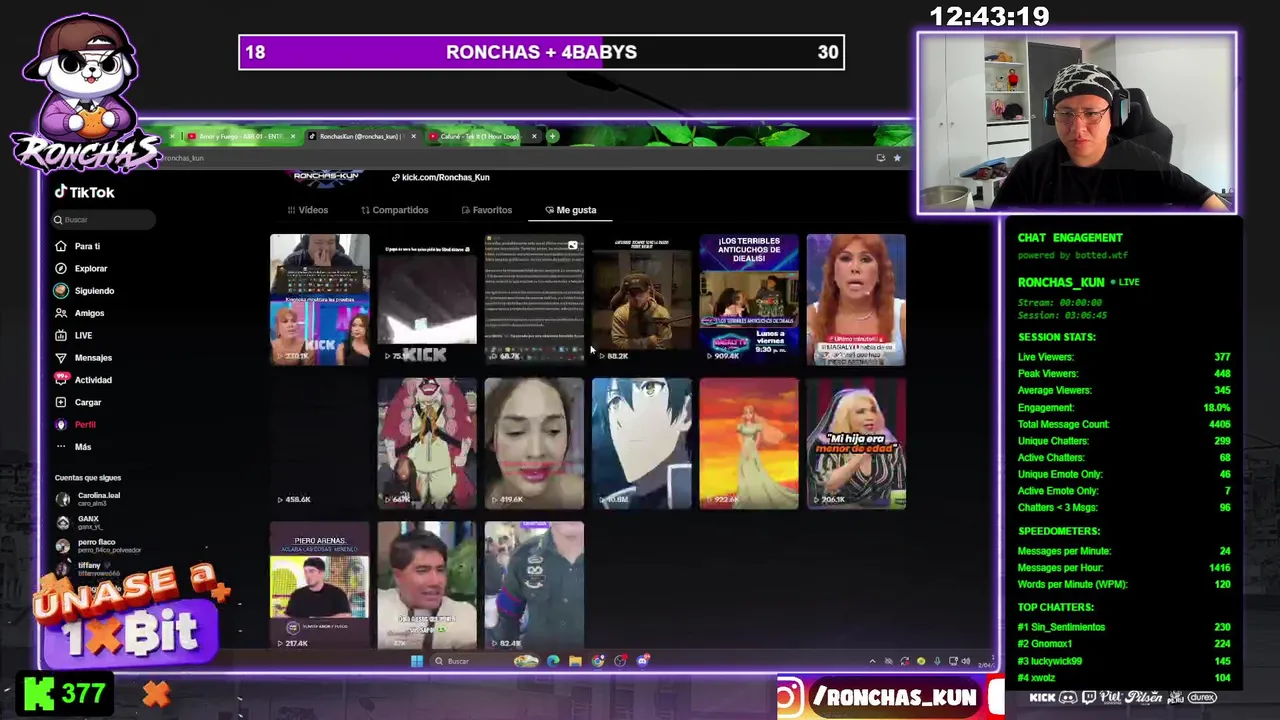Open the video thumbnail with 82.4K views
This screenshot has width=1280, height=720.
point(534,585)
